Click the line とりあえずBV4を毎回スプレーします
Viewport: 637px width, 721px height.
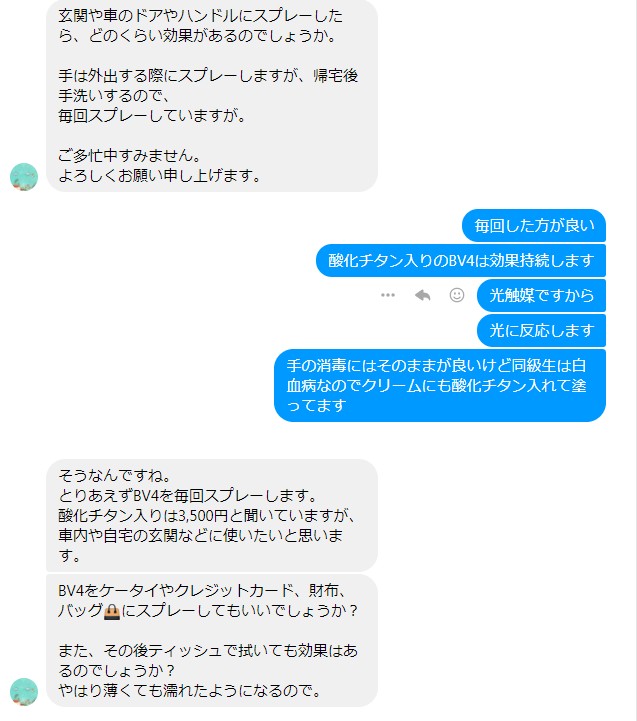pos(188,495)
